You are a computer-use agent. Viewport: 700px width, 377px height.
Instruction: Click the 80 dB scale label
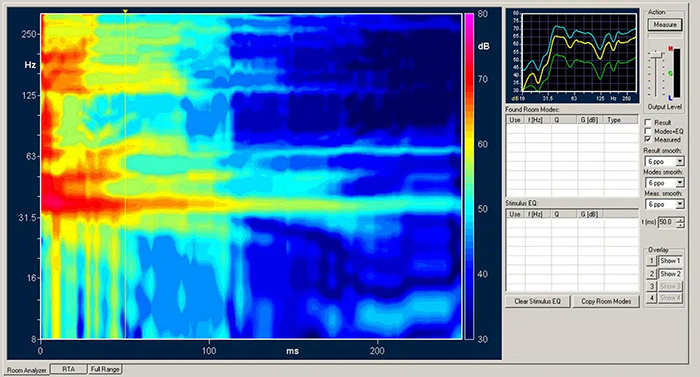pos(482,14)
